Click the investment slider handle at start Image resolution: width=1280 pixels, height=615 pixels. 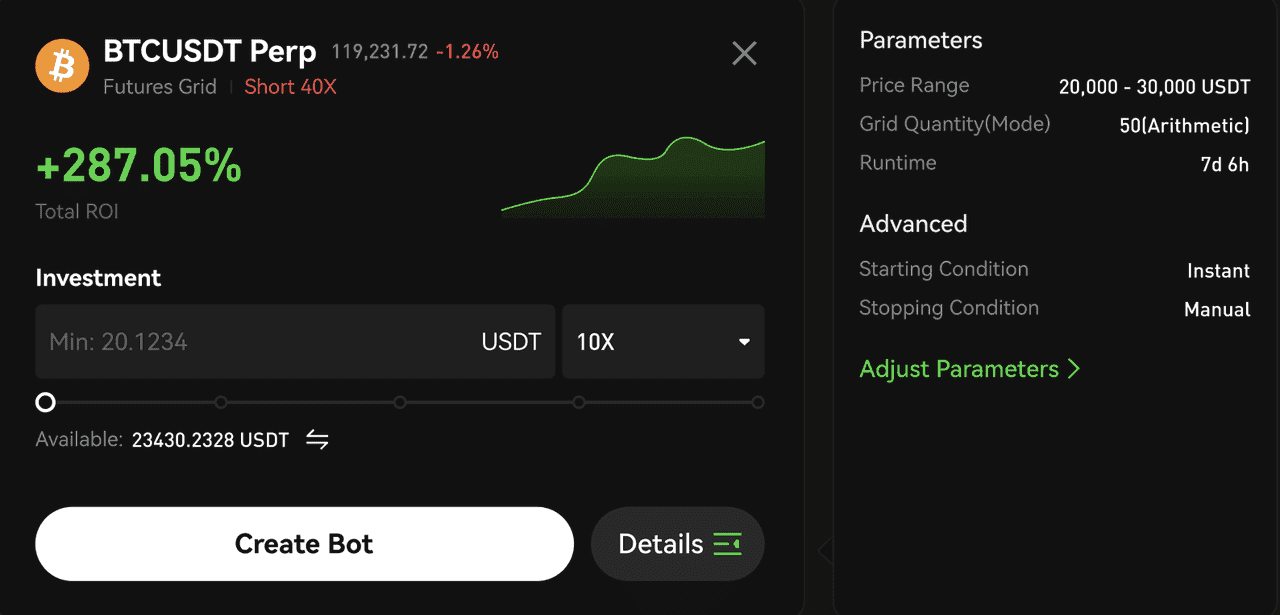pyautogui.click(x=45, y=402)
